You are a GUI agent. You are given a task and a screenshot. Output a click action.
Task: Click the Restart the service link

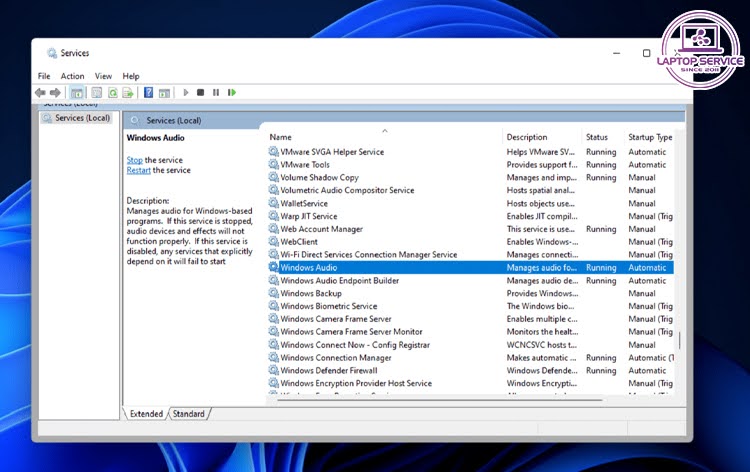click(x=138, y=170)
